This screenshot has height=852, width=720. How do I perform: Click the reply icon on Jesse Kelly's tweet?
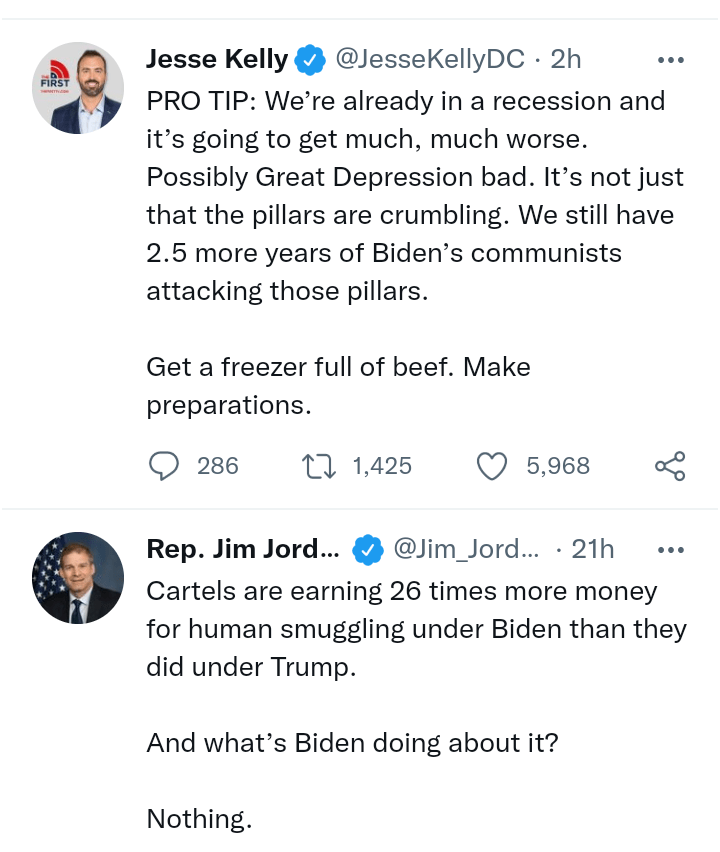(164, 466)
